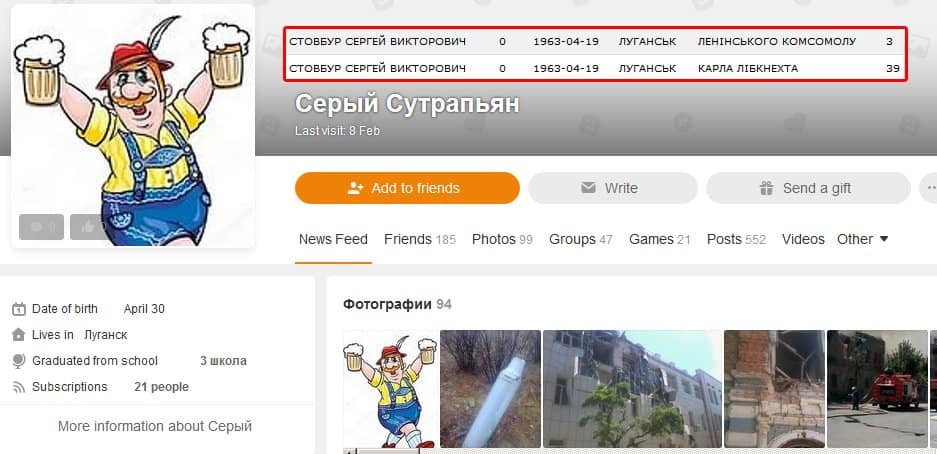Screen dimensions: 937x454
Task: Go to the Groups tab
Action: [581, 240]
